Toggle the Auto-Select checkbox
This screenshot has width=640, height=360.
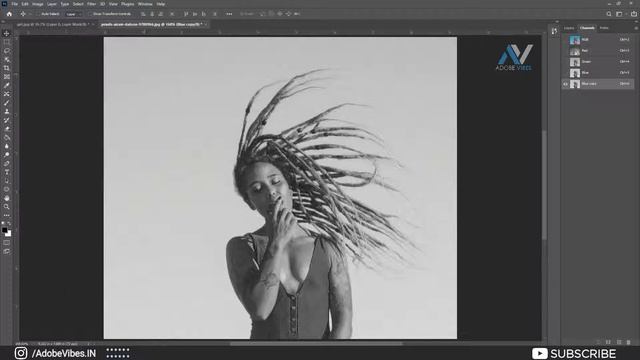pyautogui.click(x=39, y=14)
